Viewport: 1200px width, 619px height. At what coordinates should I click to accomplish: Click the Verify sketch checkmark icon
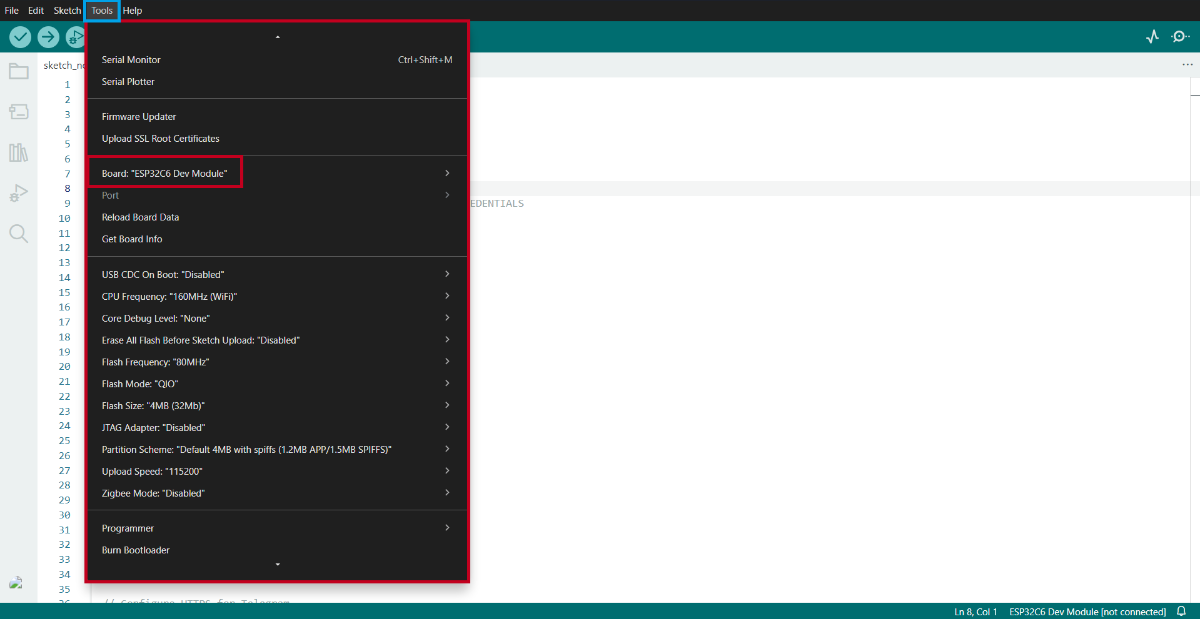(20, 37)
